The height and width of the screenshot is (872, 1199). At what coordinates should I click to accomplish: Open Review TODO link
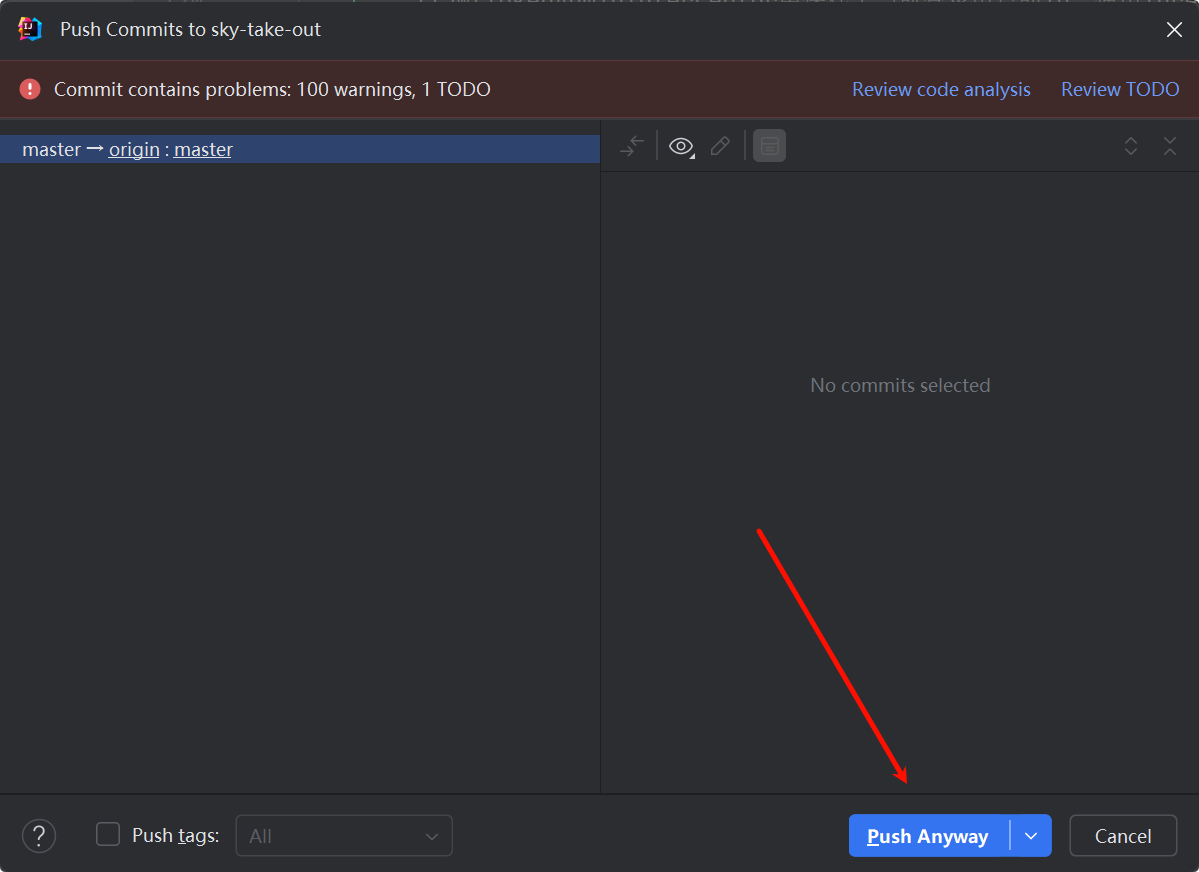pyautogui.click(x=1120, y=89)
